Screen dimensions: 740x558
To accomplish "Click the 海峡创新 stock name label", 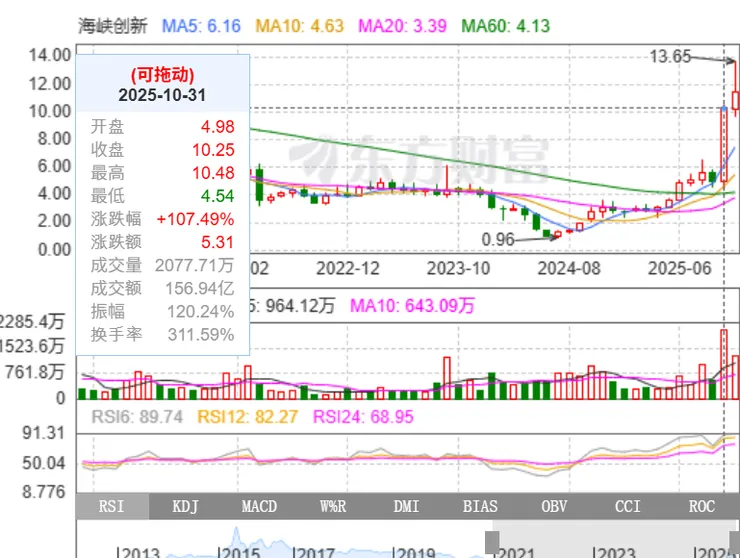I will coord(113,26).
